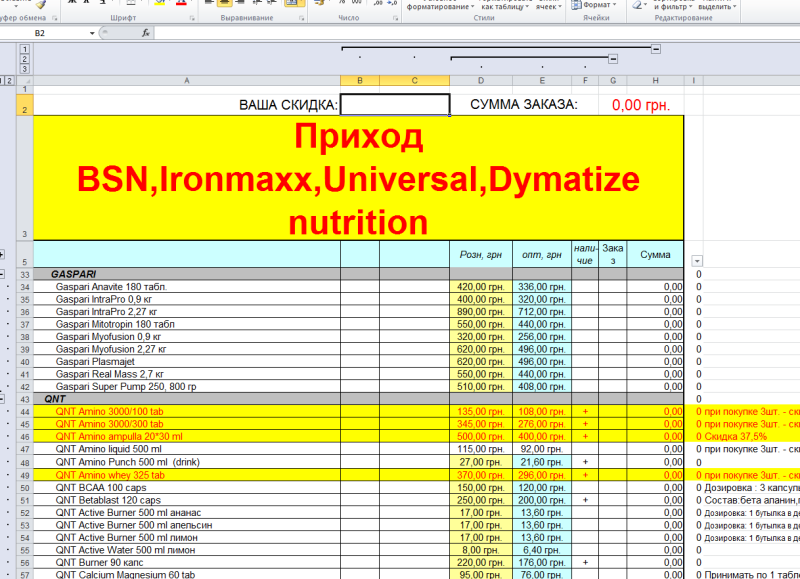The image size is (800, 579).
Task: Open the Выравнивание group dialog launcher
Action: 302,18
